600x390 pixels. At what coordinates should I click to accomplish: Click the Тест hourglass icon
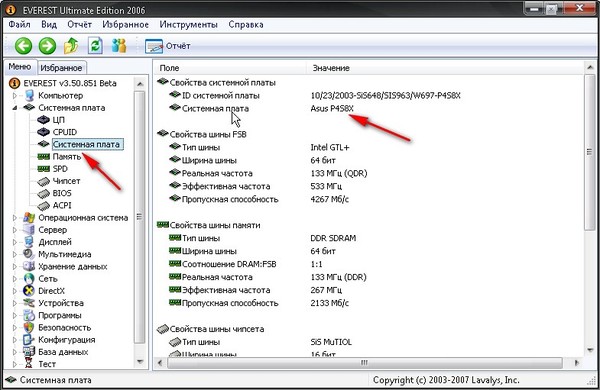pos(29,364)
